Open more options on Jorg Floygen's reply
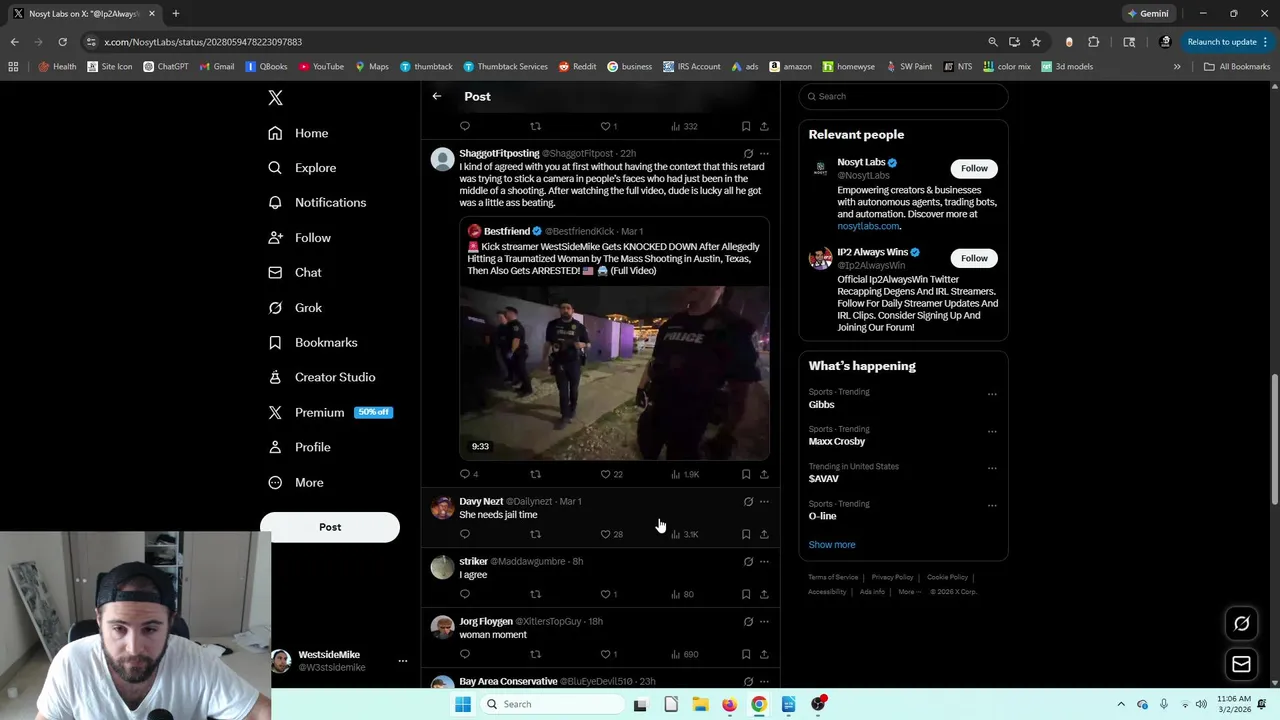Image resolution: width=1280 pixels, height=720 pixels. point(764,622)
